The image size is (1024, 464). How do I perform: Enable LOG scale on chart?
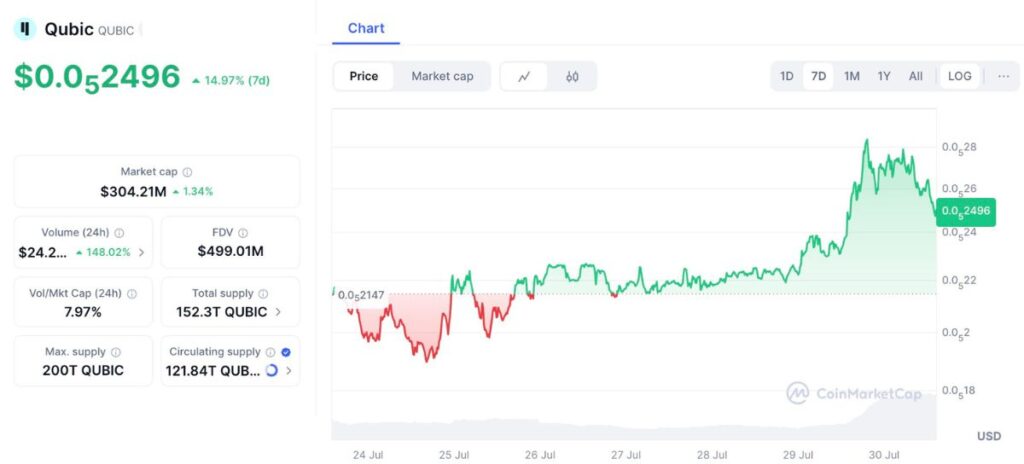click(959, 76)
